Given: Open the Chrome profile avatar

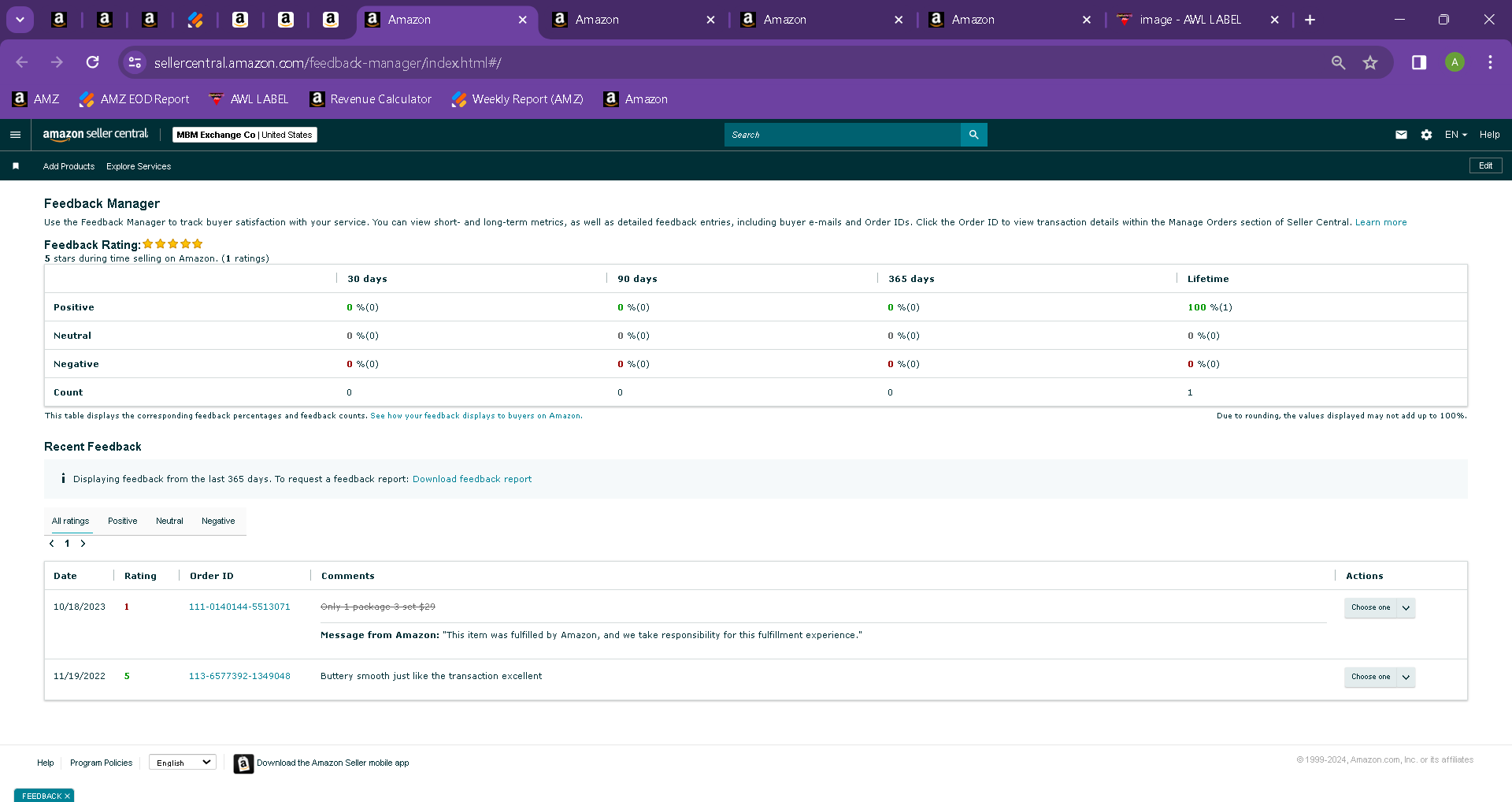Looking at the screenshot, I should pos(1455,62).
